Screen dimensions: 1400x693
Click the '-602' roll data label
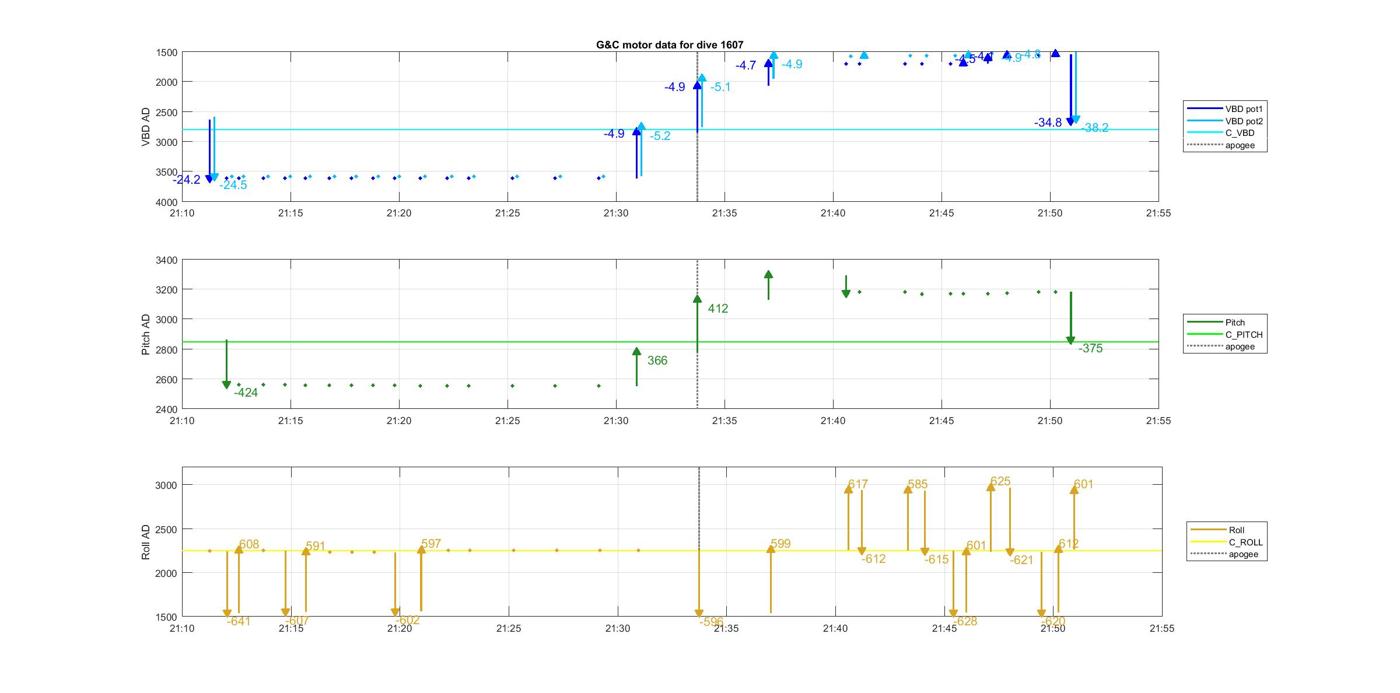click(x=408, y=621)
